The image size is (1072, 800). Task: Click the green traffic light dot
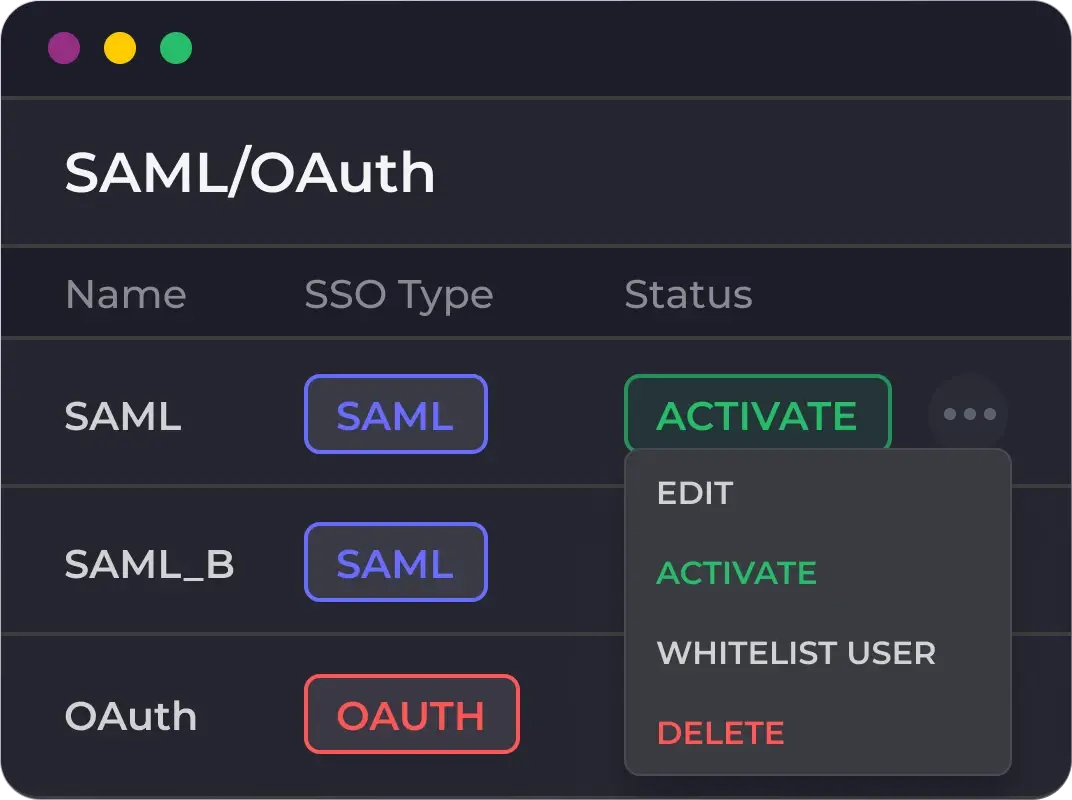tap(176, 47)
